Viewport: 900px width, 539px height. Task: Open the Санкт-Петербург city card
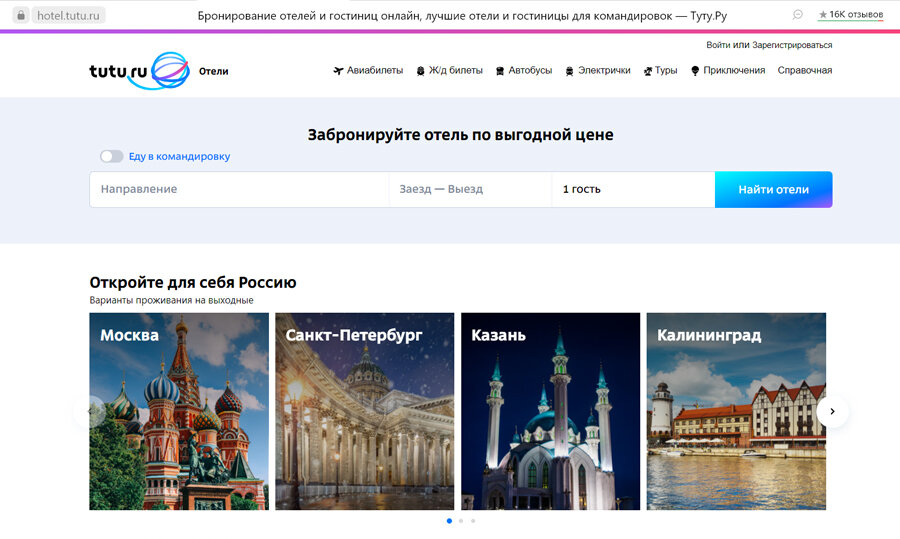coord(364,411)
